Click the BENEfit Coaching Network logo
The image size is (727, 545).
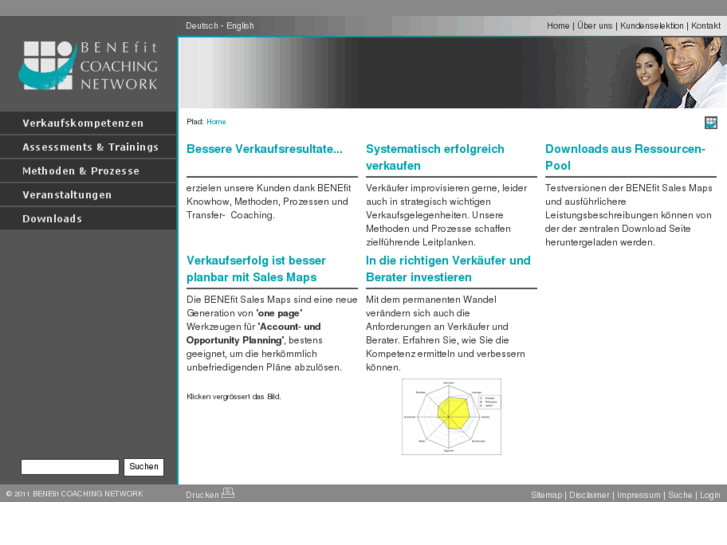coord(88,65)
